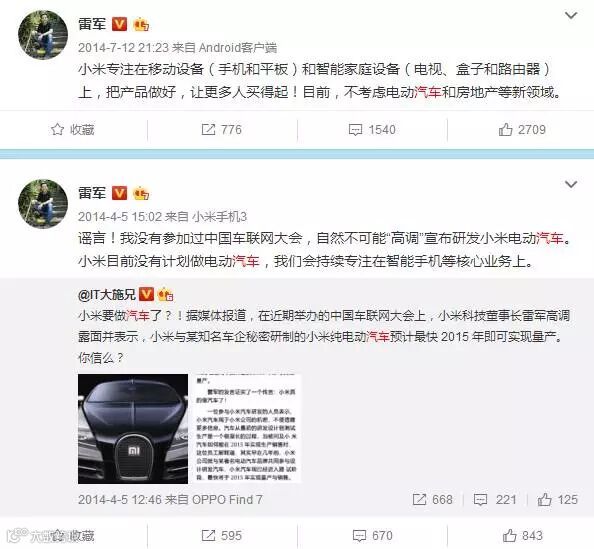Screen dimensions: 594x549
Task: Click the verified V badge on first post
Action: (x=119, y=24)
